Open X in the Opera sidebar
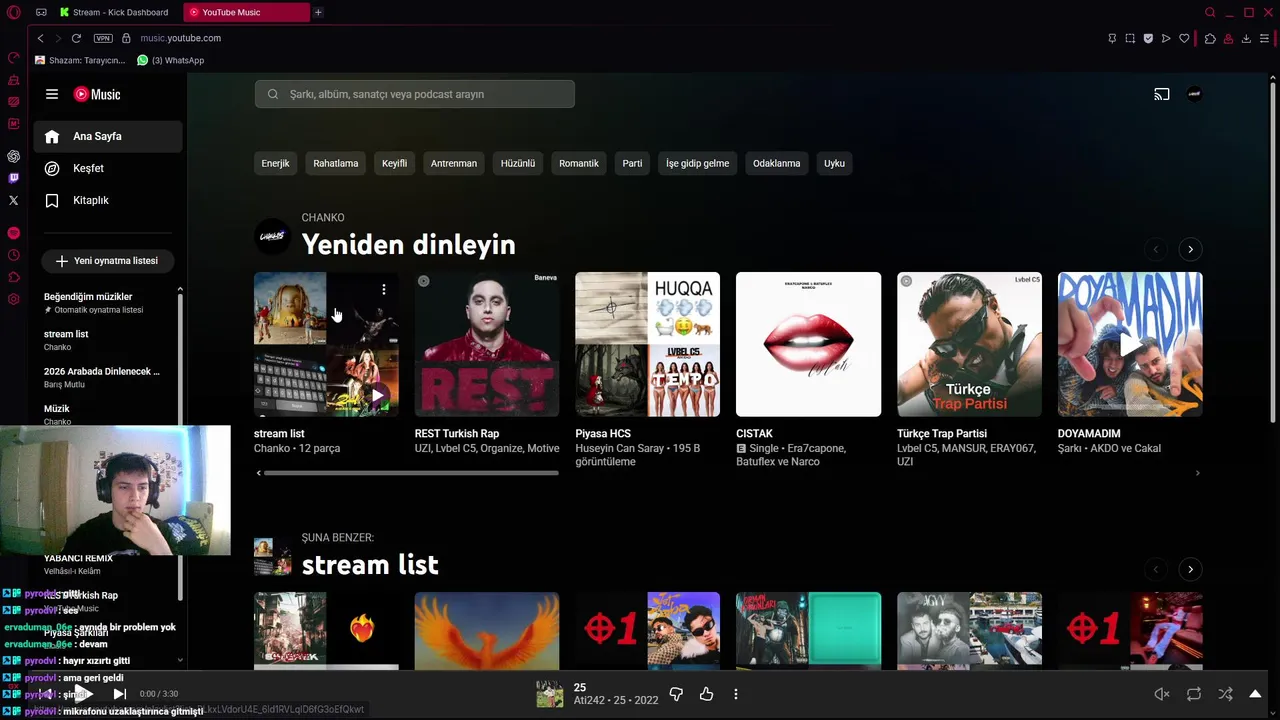1280x720 pixels. pyautogui.click(x=13, y=200)
